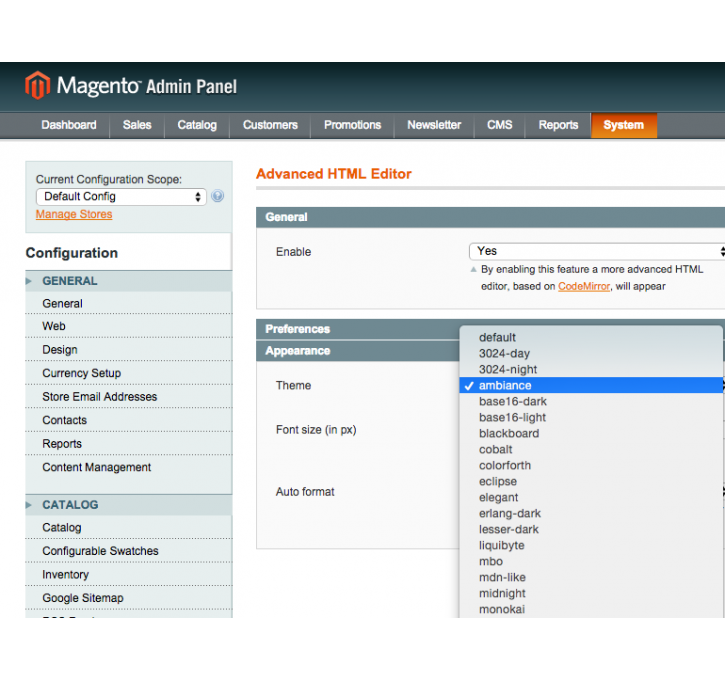Choose the cobalt theme from list
The width and height of the screenshot is (725, 680).
(x=496, y=449)
